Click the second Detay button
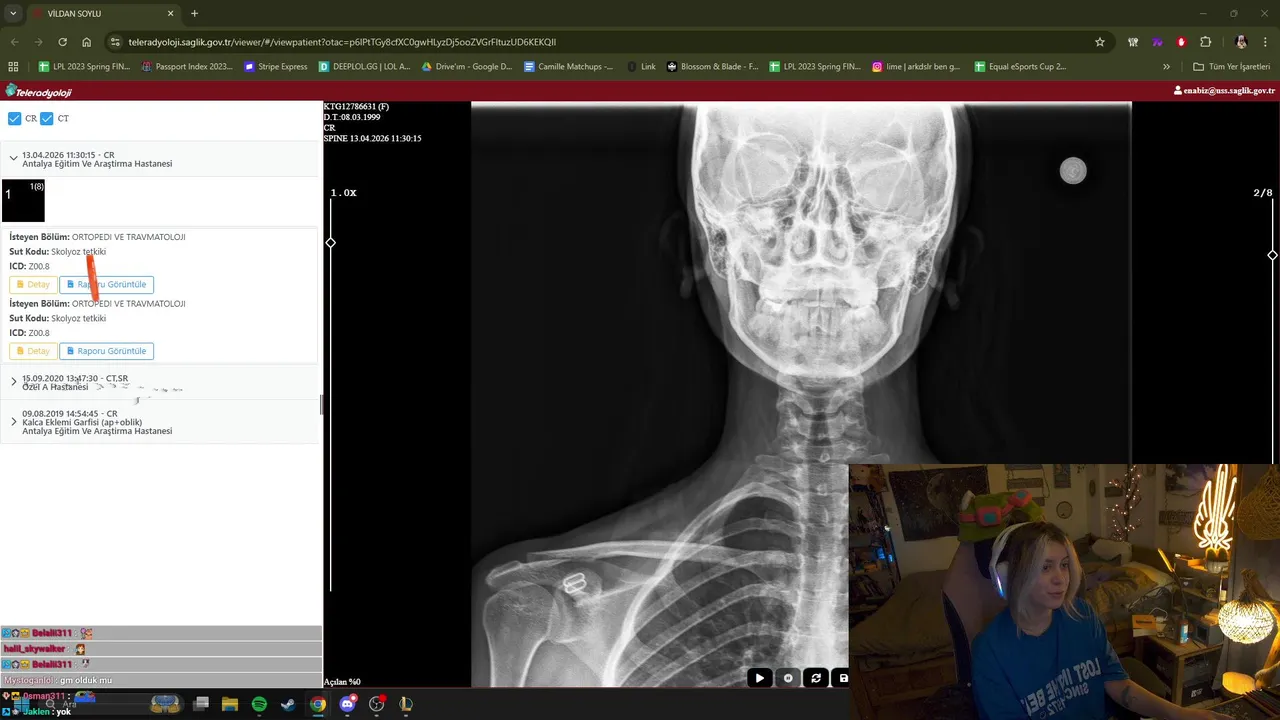 pyautogui.click(x=32, y=351)
